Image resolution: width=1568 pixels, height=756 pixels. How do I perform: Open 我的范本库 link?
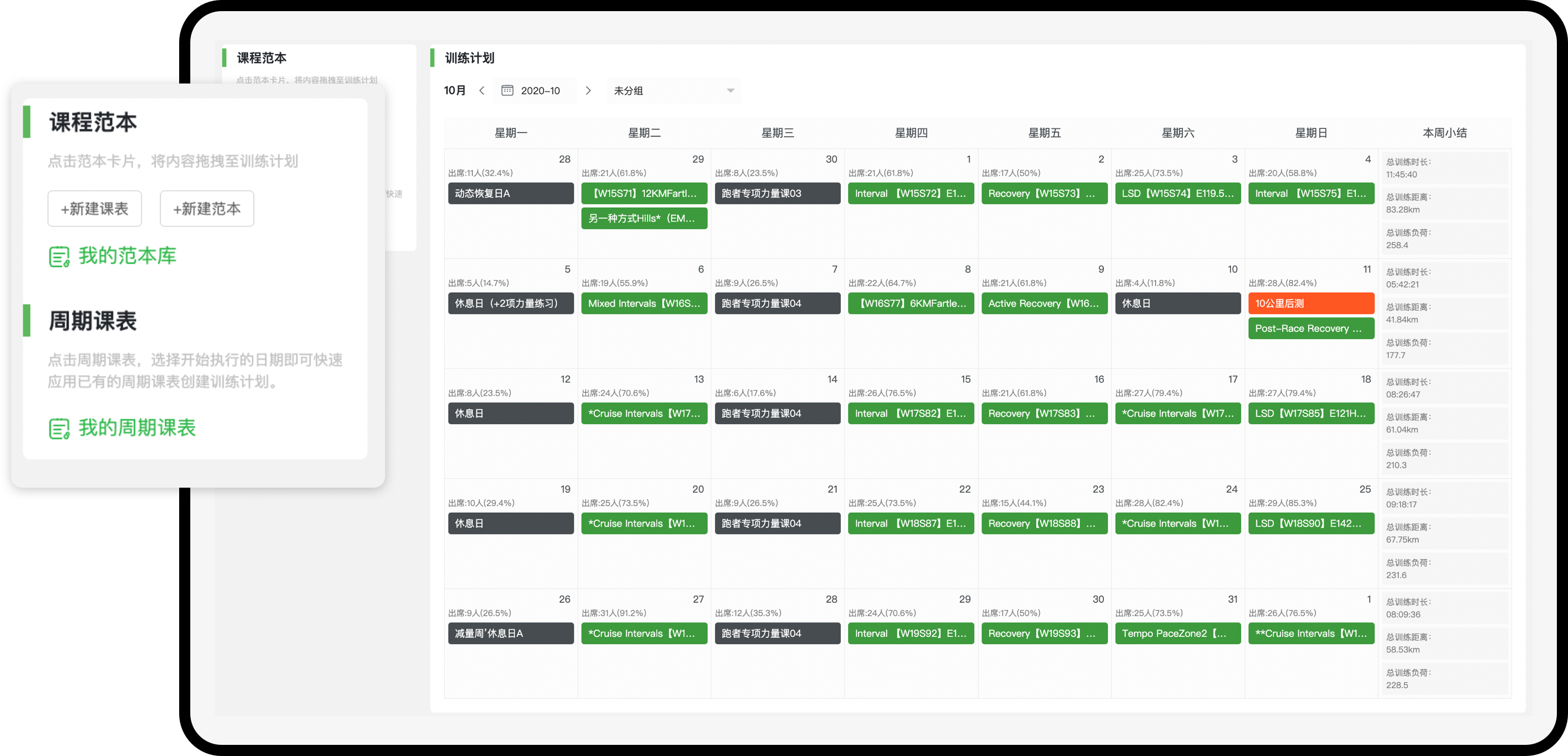pos(127,256)
